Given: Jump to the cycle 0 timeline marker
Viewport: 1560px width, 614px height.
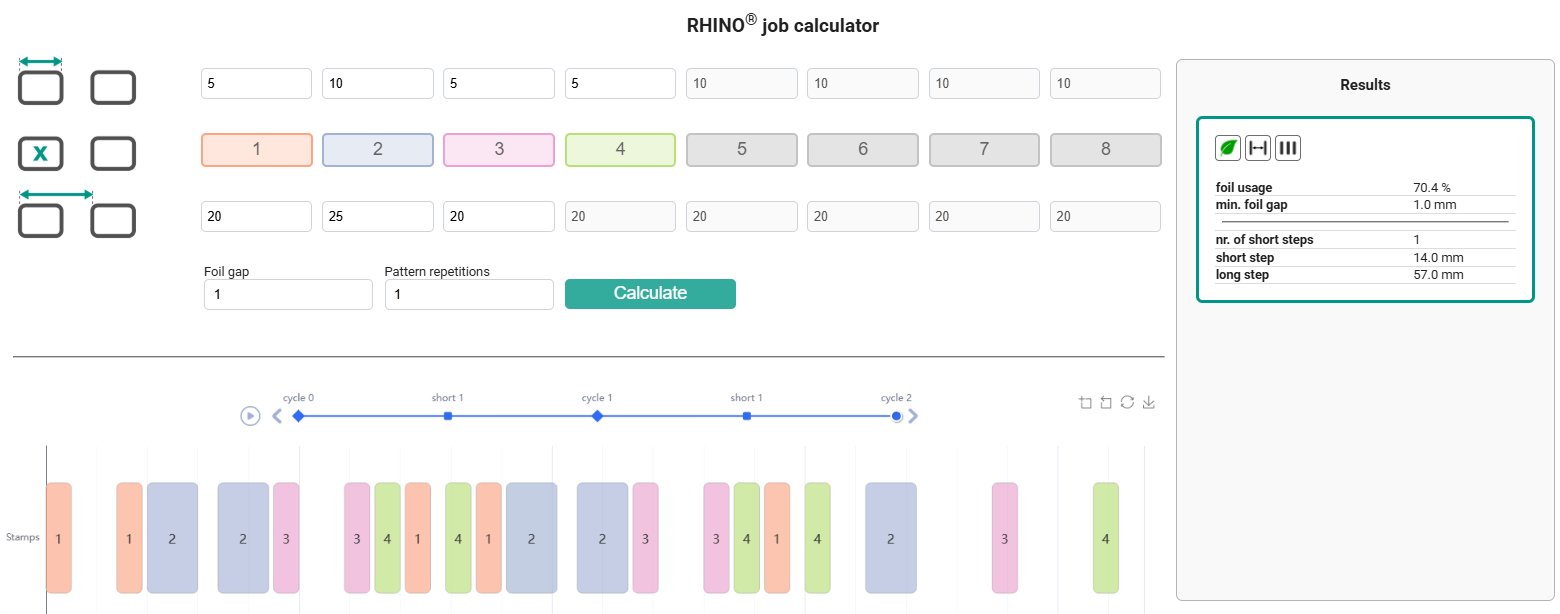Looking at the screenshot, I should 298,415.
